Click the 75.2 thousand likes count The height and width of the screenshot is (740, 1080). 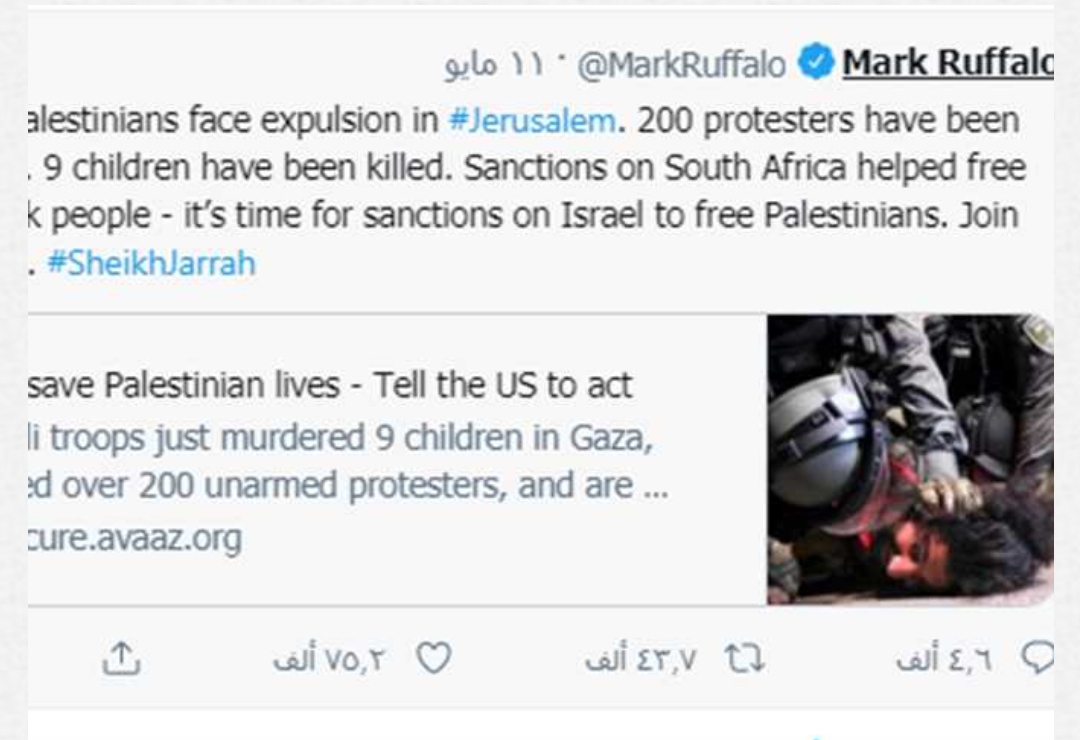point(327,659)
